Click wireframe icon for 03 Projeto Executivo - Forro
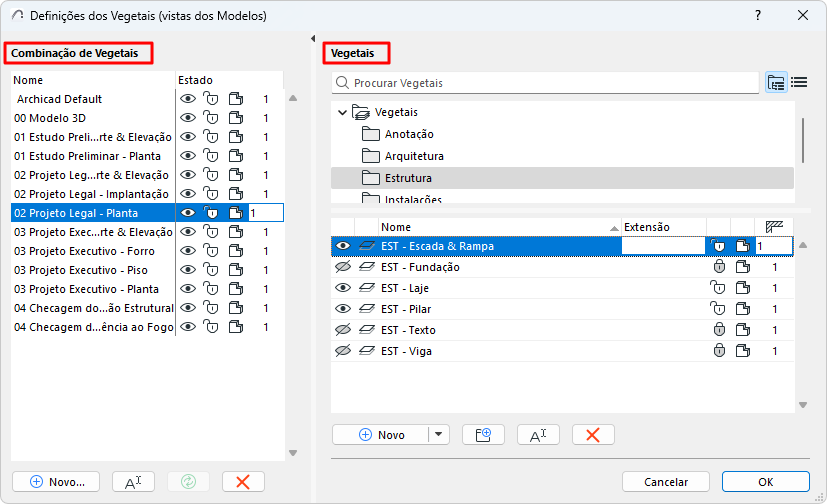This screenshot has width=827, height=504. pos(236,251)
